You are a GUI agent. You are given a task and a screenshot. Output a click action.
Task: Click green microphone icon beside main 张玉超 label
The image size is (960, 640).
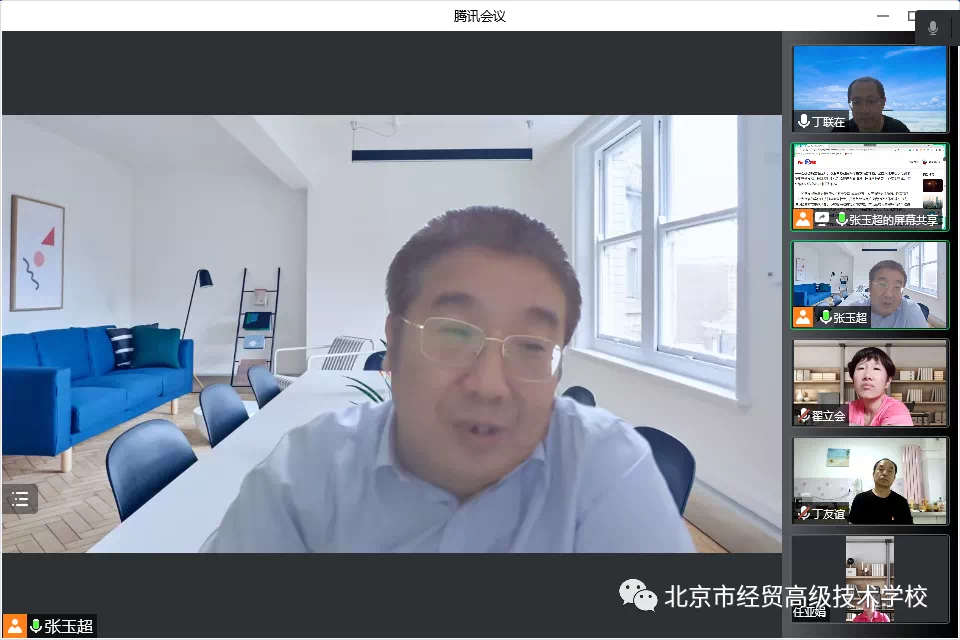click(x=36, y=626)
